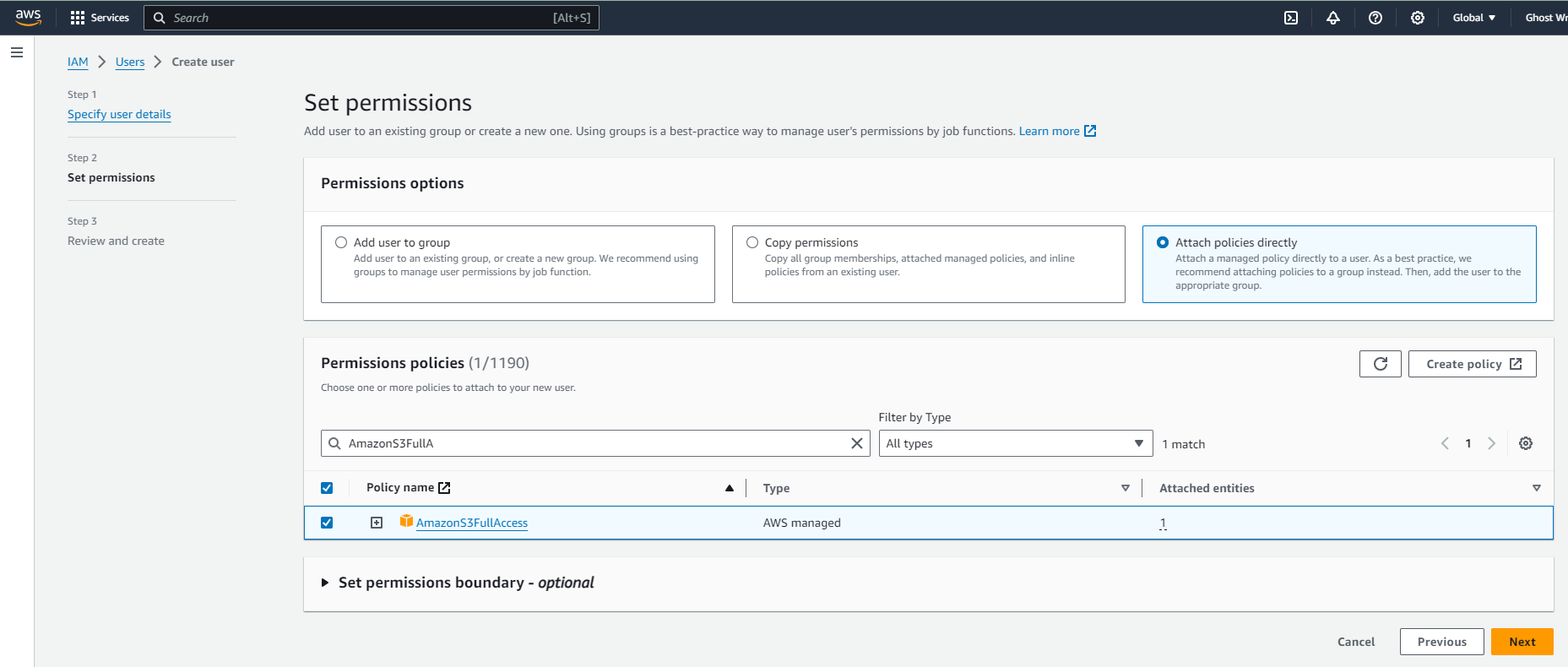
Task: Click the Review and create step label
Action: coord(116,241)
